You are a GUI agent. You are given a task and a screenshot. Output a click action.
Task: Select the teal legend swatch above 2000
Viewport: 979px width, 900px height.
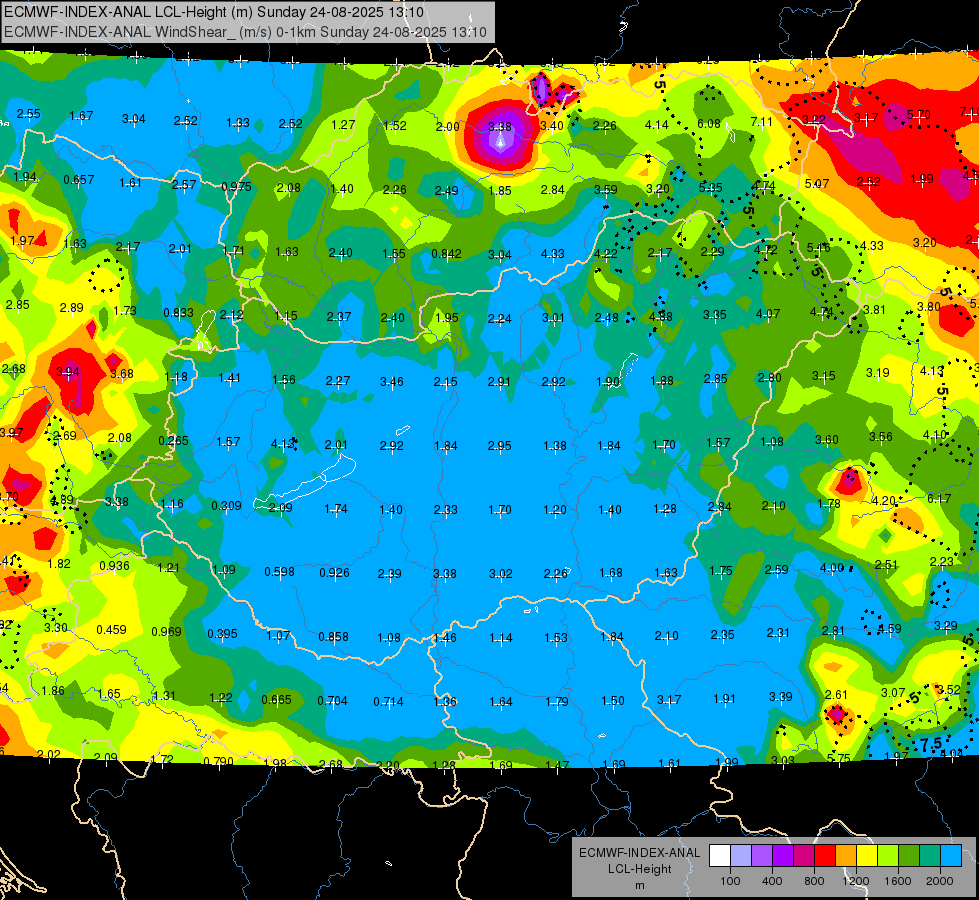(x=929, y=855)
